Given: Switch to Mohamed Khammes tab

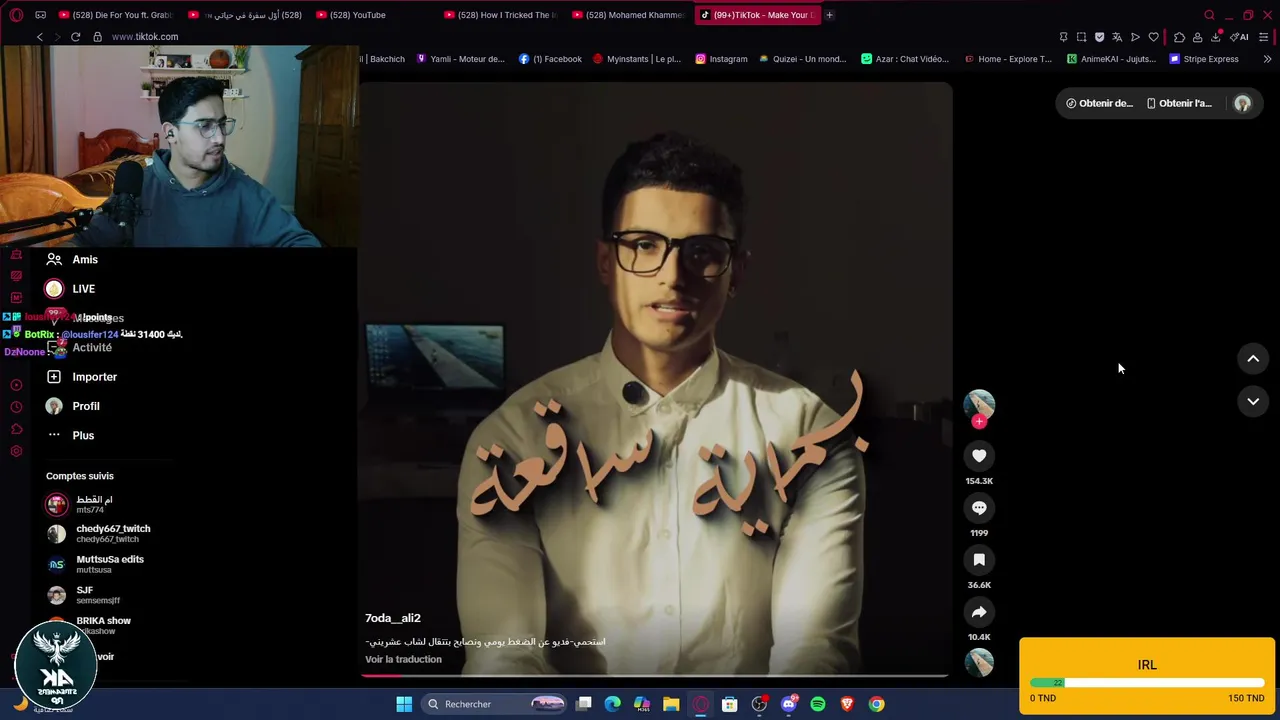Looking at the screenshot, I should click(x=628, y=15).
